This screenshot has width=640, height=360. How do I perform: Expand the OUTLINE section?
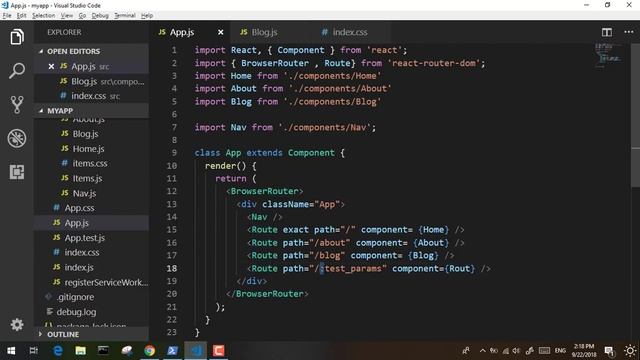tap(91, 334)
